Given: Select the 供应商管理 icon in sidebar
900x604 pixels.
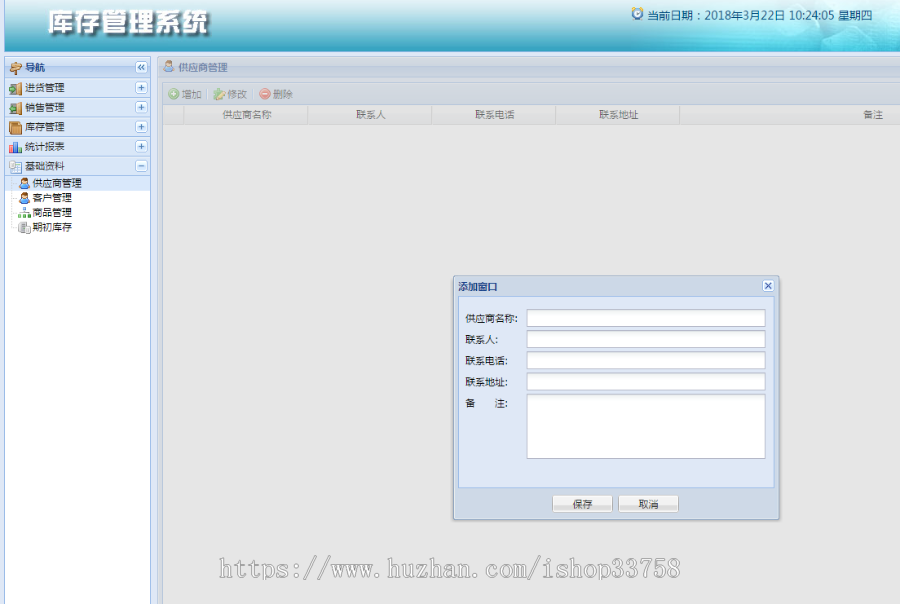Looking at the screenshot, I should tap(22, 182).
